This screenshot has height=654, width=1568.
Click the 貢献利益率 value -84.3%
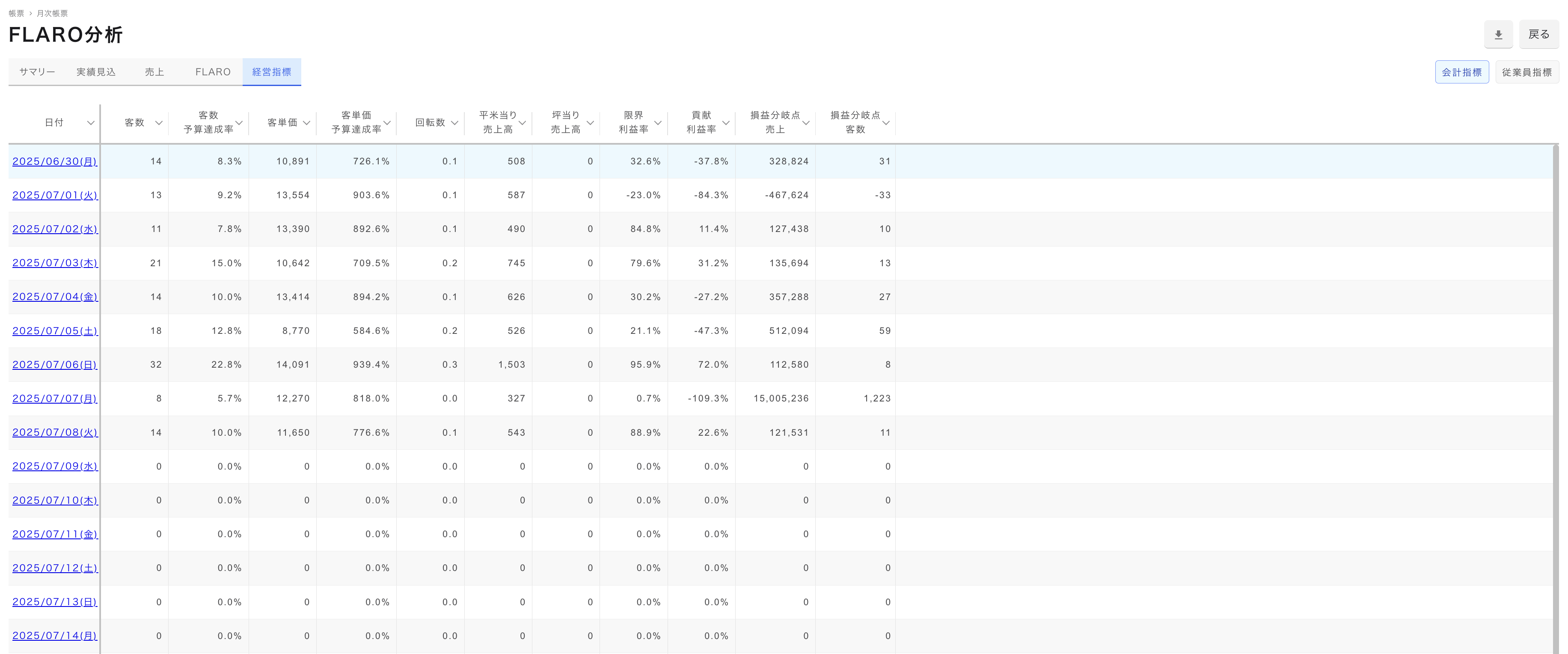[711, 196]
